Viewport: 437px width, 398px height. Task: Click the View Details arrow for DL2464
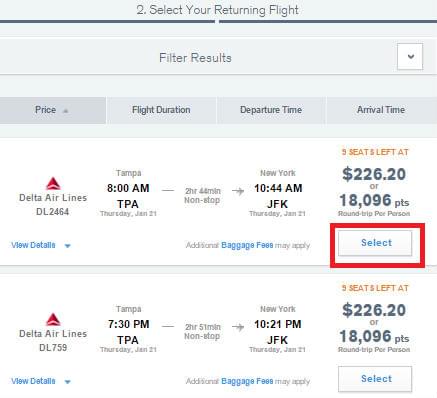pos(68,246)
